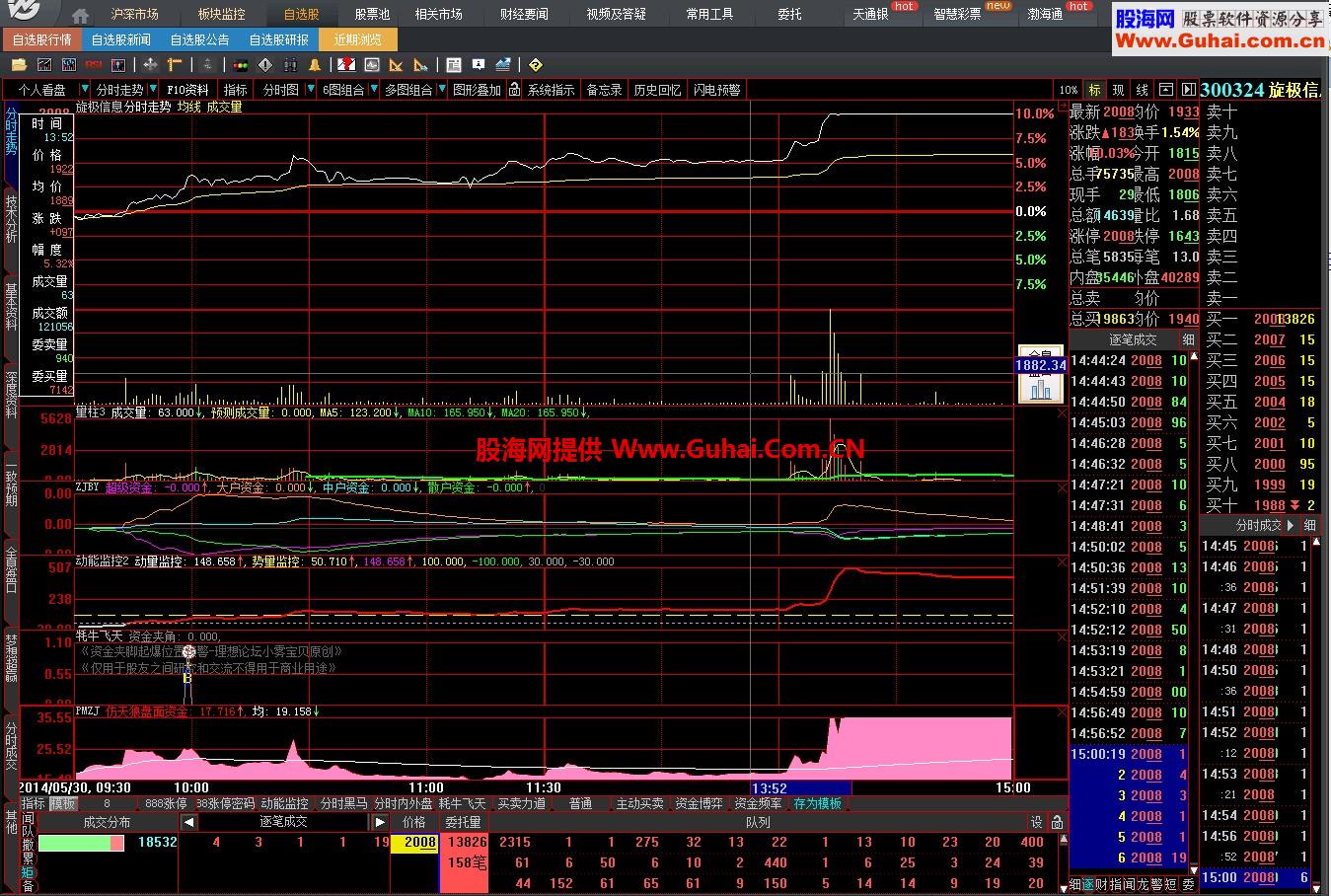Click the blue candlestick chart toolbar icon
Screen dimensions: 1331x896
click(x=68, y=65)
